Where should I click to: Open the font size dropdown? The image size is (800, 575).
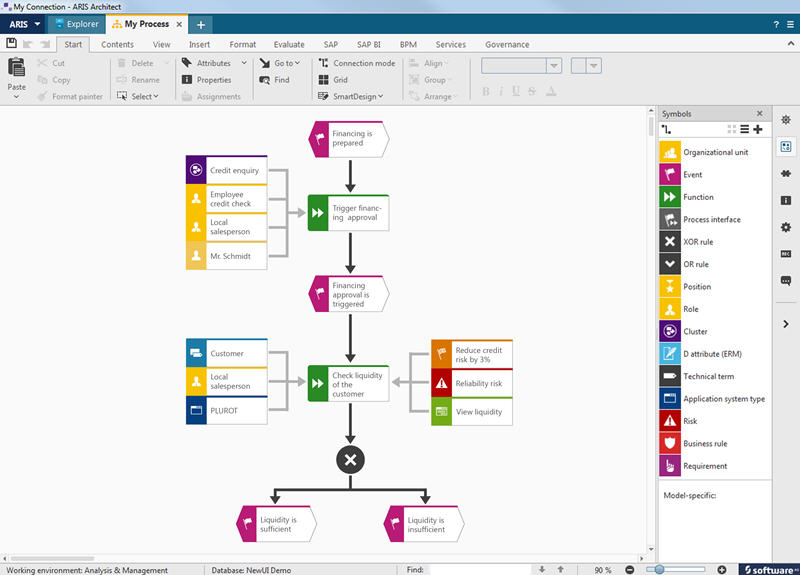[x=593, y=65]
